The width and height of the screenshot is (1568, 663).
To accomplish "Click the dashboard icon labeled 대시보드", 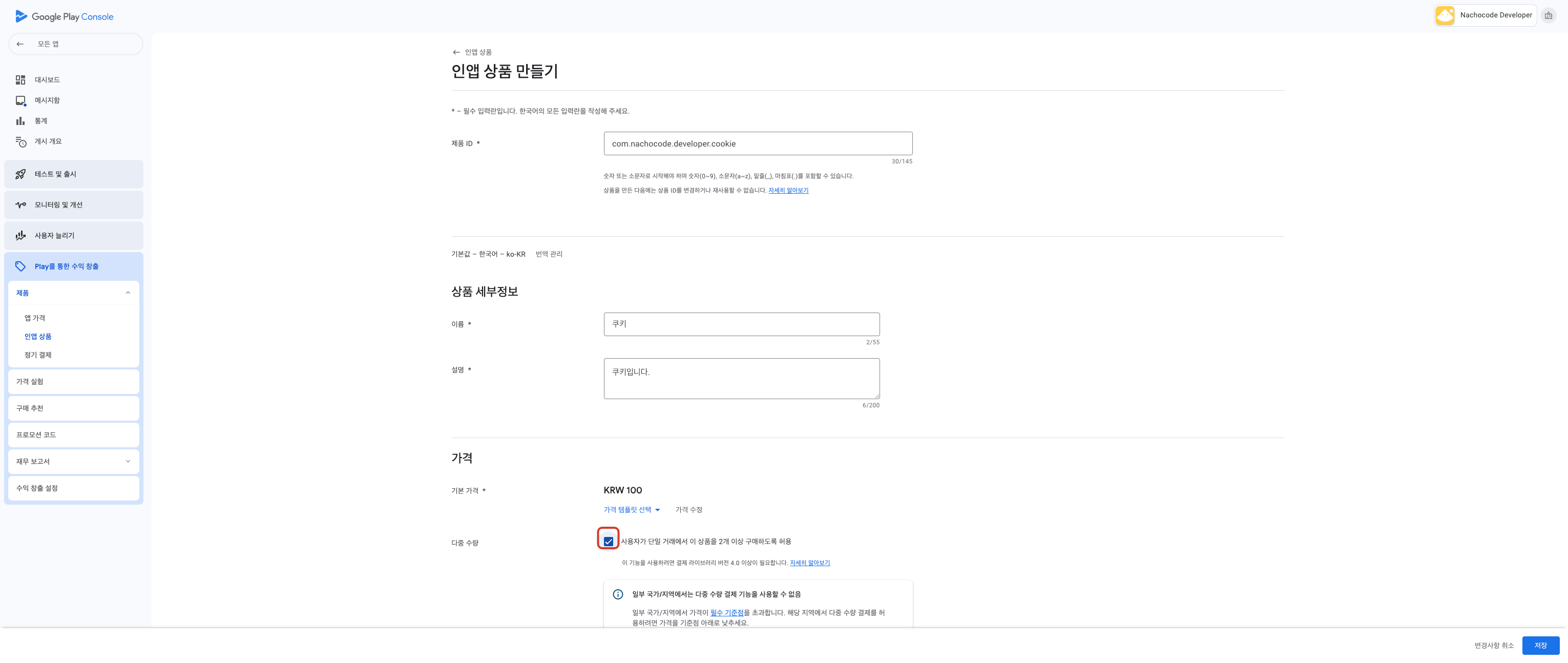I will pyautogui.click(x=20, y=80).
